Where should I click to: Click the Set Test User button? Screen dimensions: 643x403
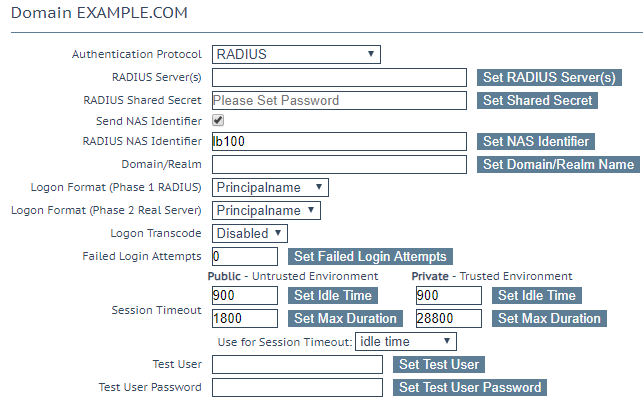coord(439,364)
